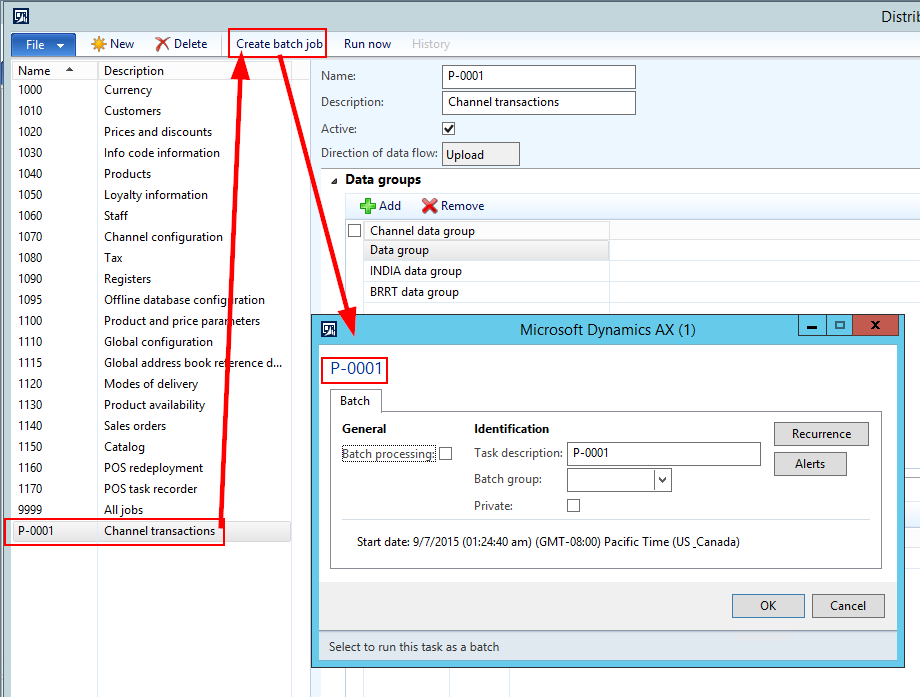The image size is (920, 697).
Task: Select the 1020 Prices and discounts row
Action: (151, 132)
